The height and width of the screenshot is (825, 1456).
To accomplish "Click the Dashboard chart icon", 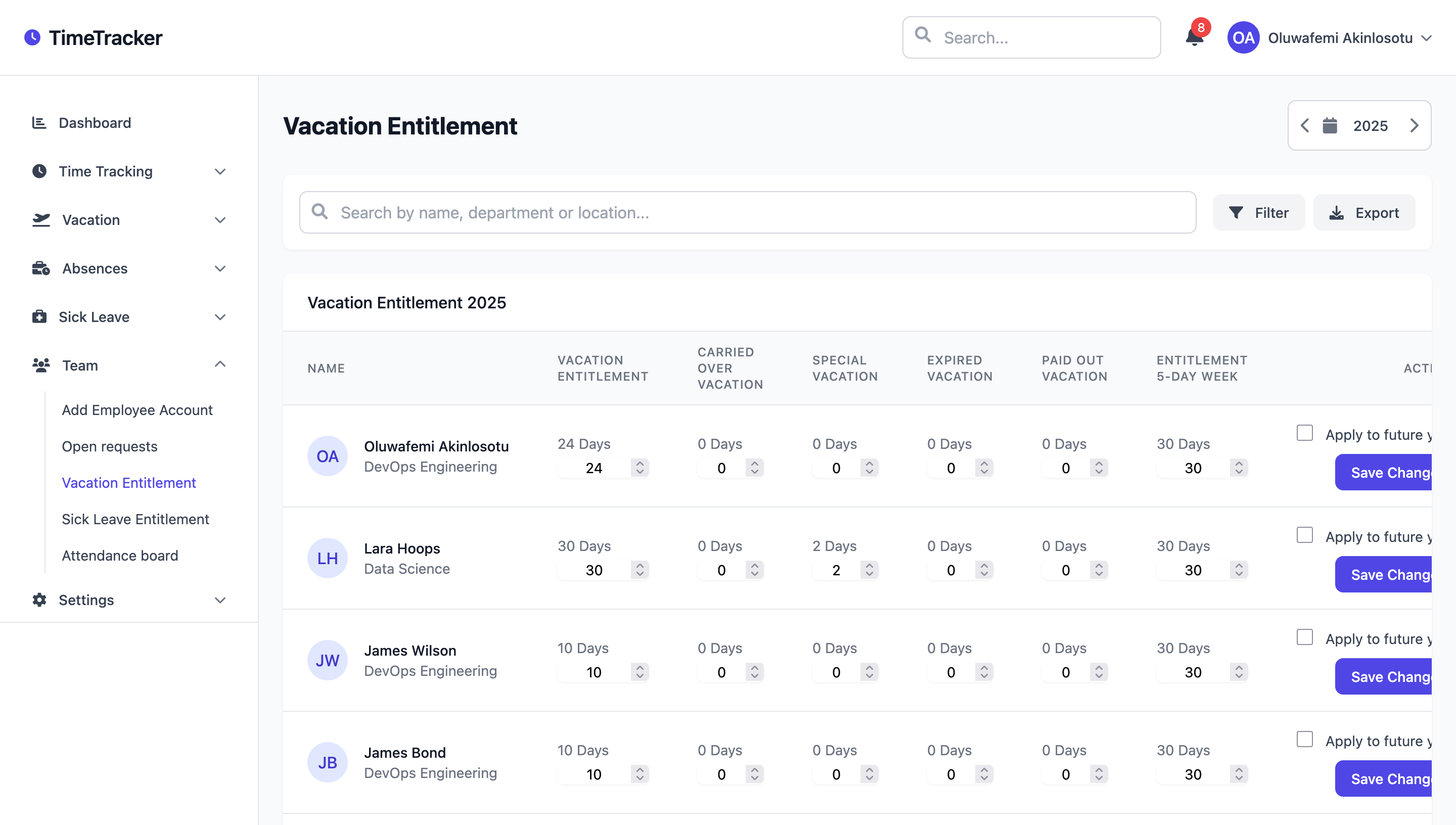I will (39, 122).
